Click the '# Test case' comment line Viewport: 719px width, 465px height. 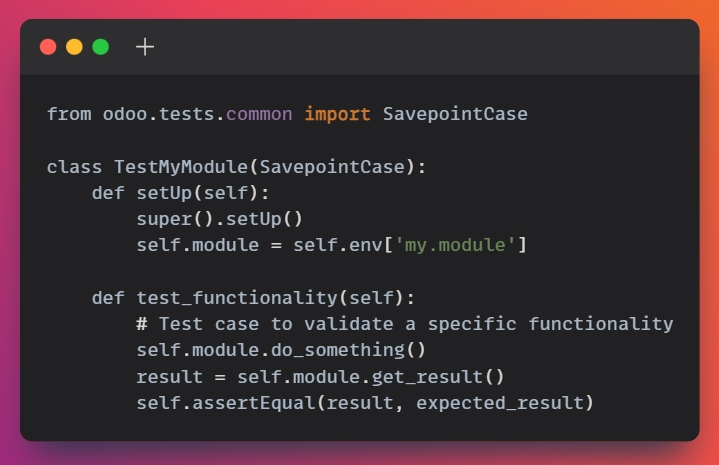pos(405,324)
